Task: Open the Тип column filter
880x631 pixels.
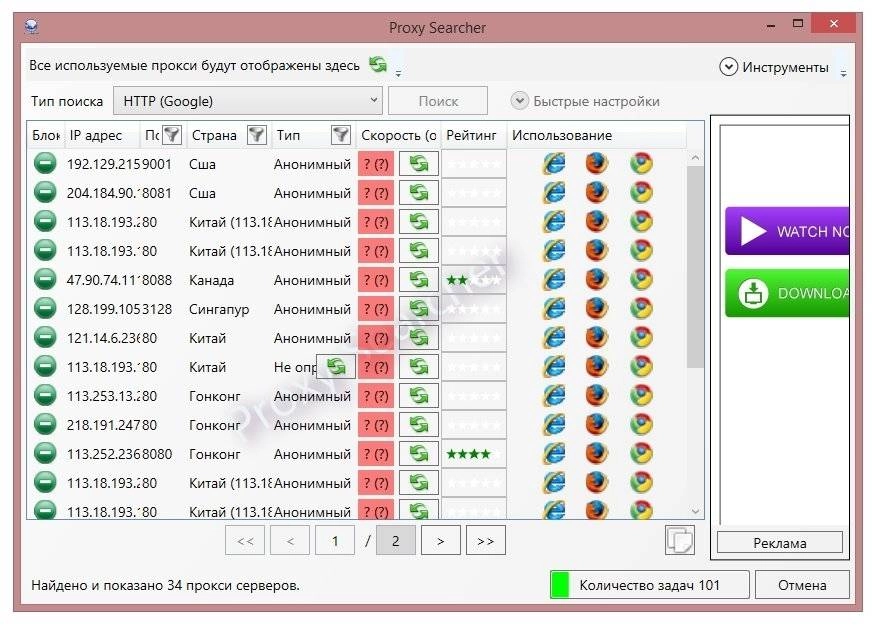Action: coord(341,135)
